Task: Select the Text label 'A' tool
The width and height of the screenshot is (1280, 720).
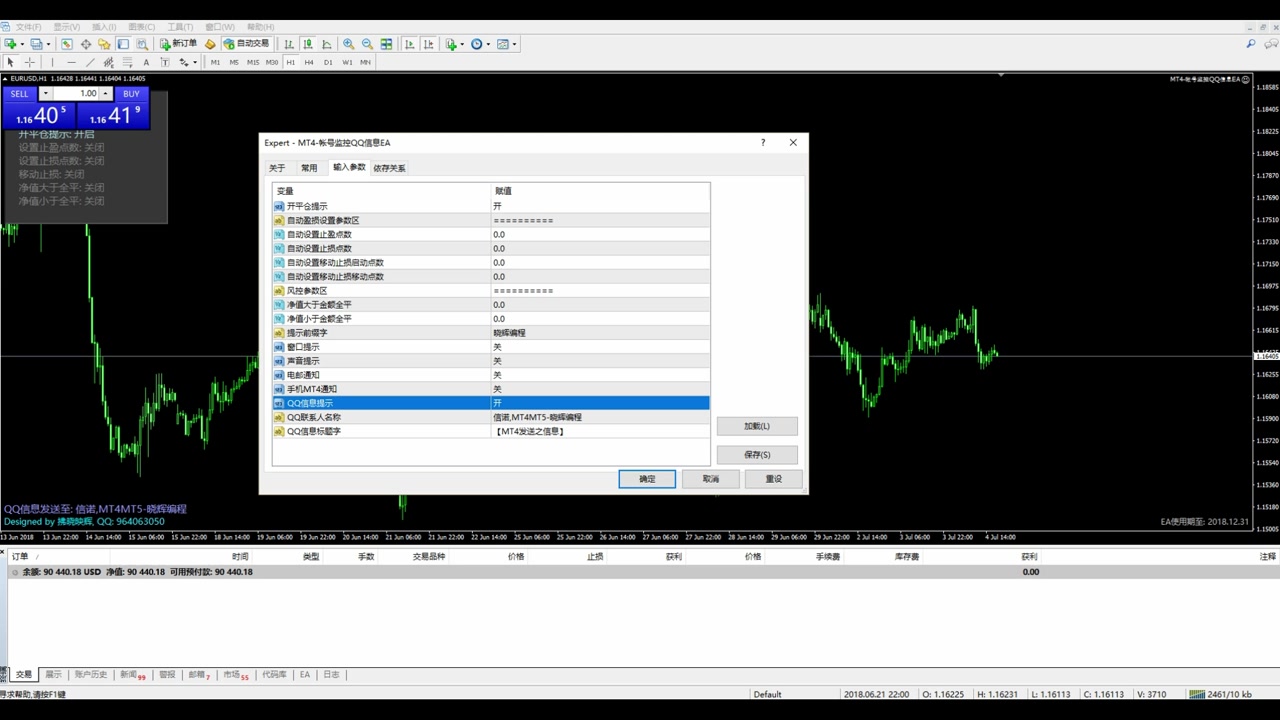Action: 146,62
